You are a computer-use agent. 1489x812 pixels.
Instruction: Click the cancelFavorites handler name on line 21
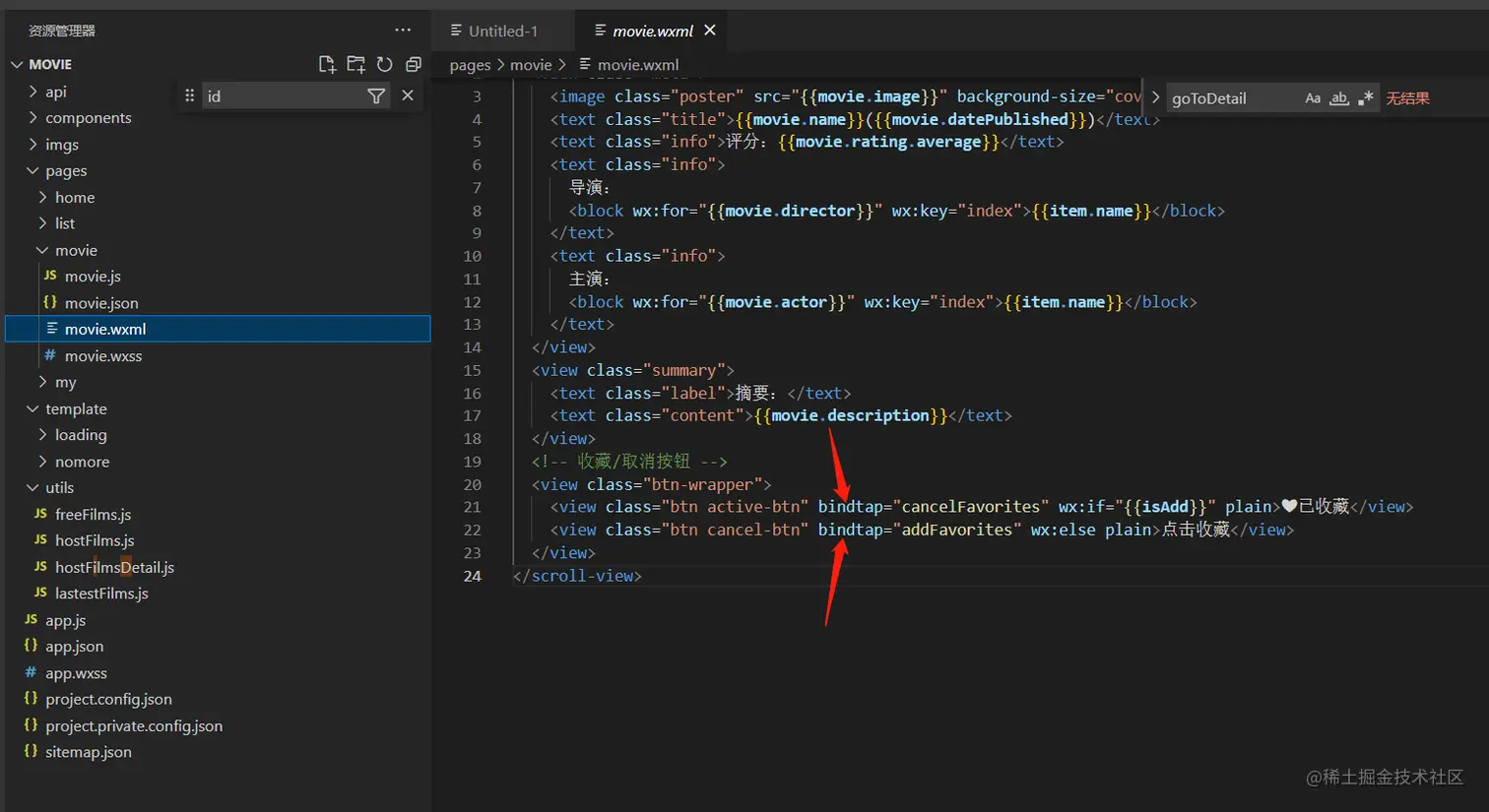click(x=971, y=507)
